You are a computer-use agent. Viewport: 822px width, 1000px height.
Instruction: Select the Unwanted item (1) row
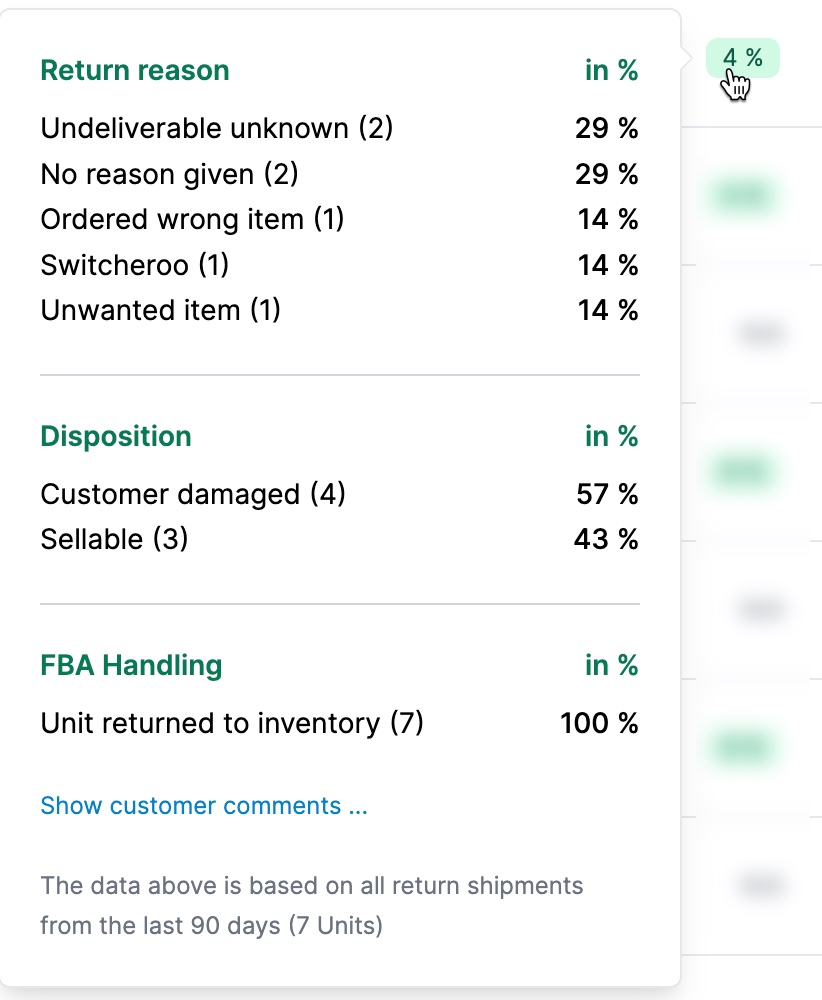pos(339,311)
